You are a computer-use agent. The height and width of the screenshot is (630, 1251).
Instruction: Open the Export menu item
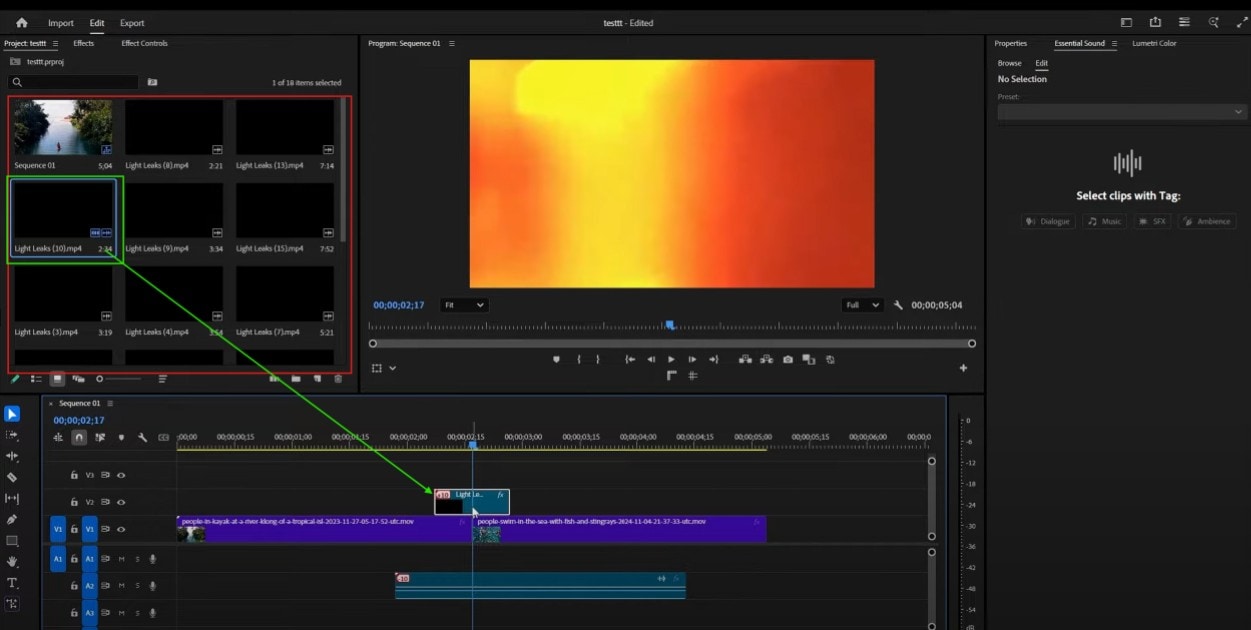click(x=131, y=22)
